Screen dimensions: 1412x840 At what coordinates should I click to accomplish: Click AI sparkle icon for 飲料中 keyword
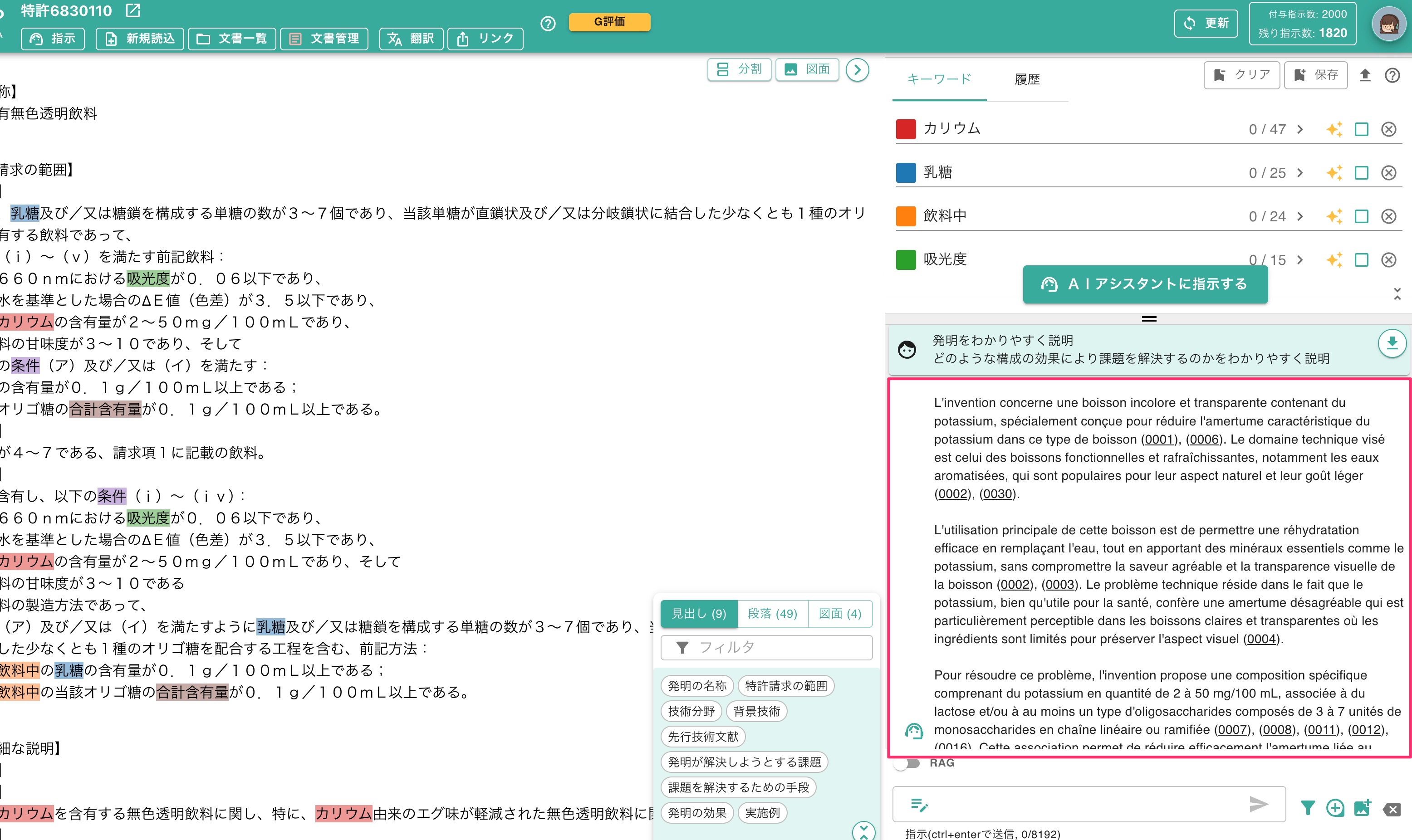1334,216
